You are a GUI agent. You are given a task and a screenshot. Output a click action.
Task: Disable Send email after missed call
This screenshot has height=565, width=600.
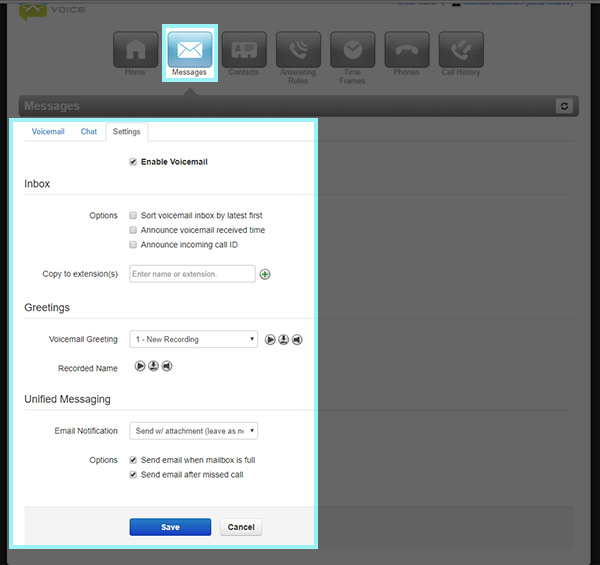pos(133,475)
